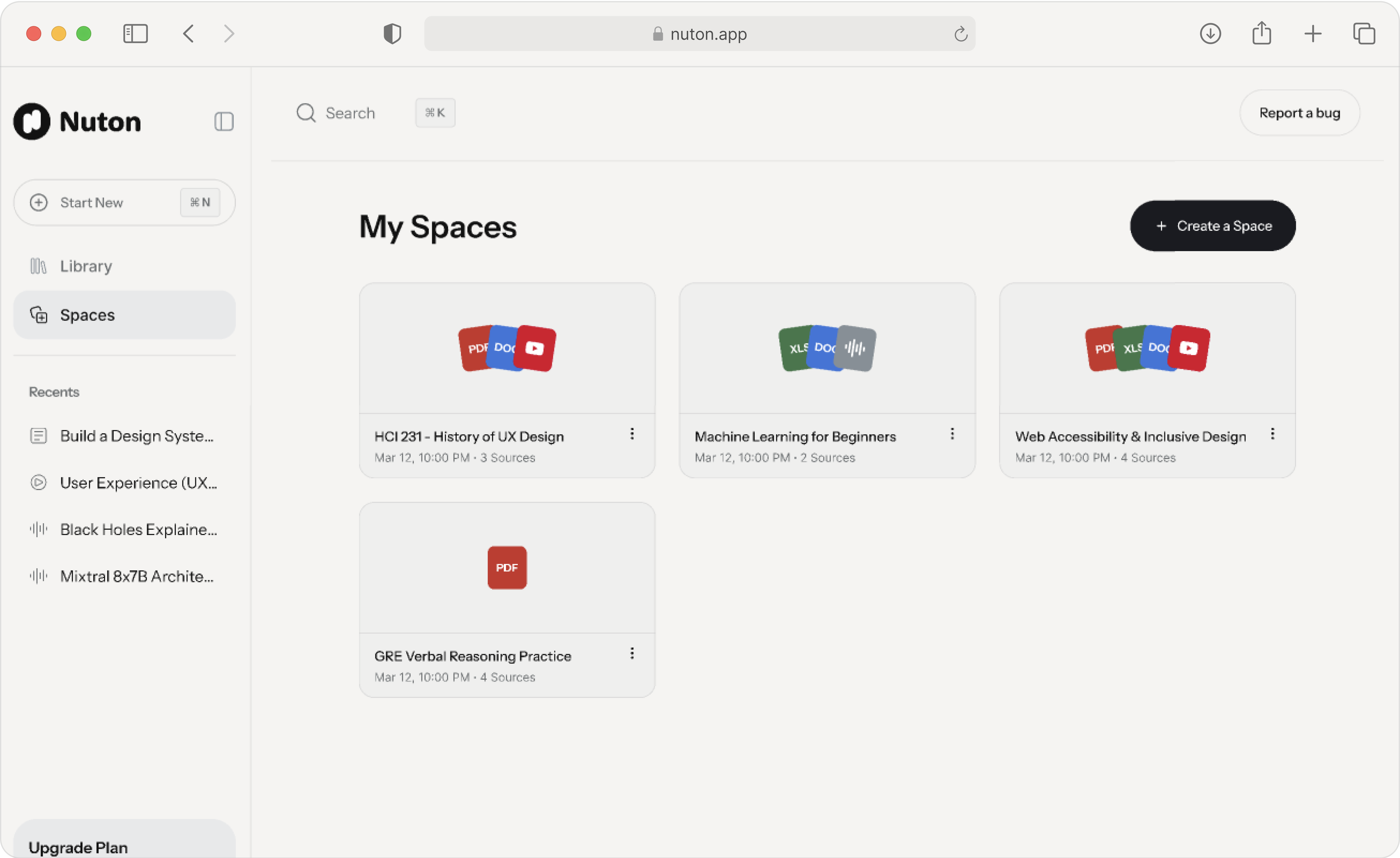Open Safari downloads via the arrow icon
This screenshot has width=1400, height=858.
[x=1211, y=34]
